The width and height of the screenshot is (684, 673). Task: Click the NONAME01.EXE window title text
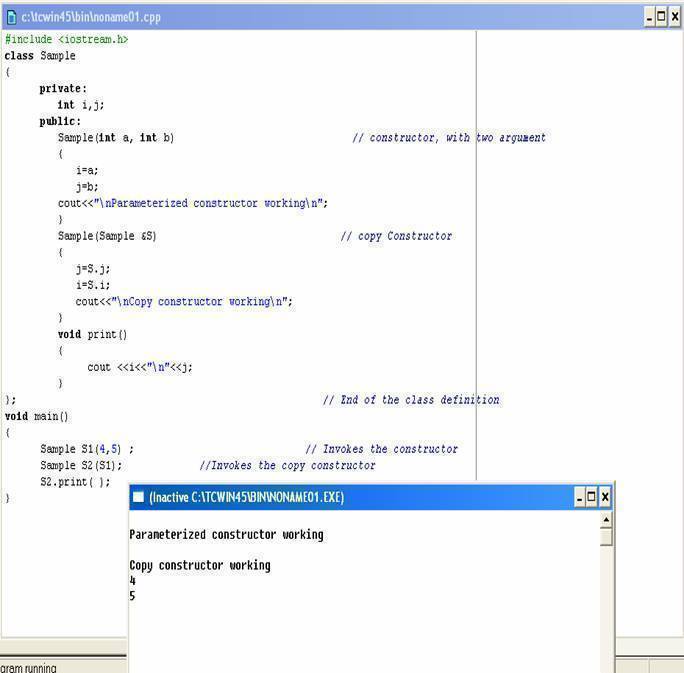246,497
